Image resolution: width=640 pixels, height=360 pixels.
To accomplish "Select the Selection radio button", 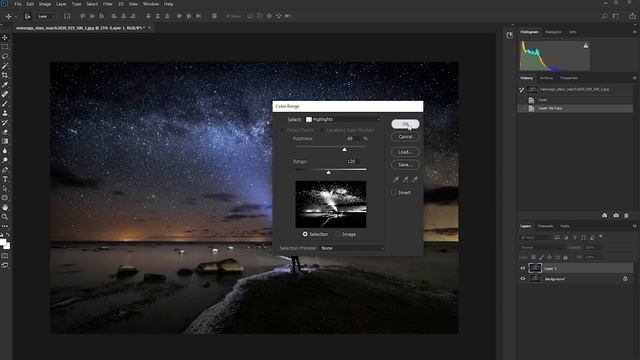I will 305,234.
